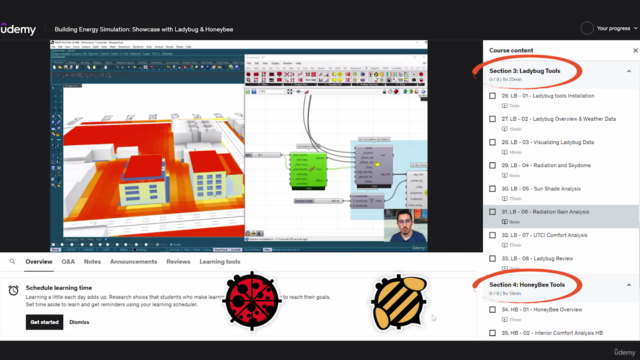Screen dimensions: 640x360
Task: Click the Schedule learning time heading
Action: (x=59, y=288)
